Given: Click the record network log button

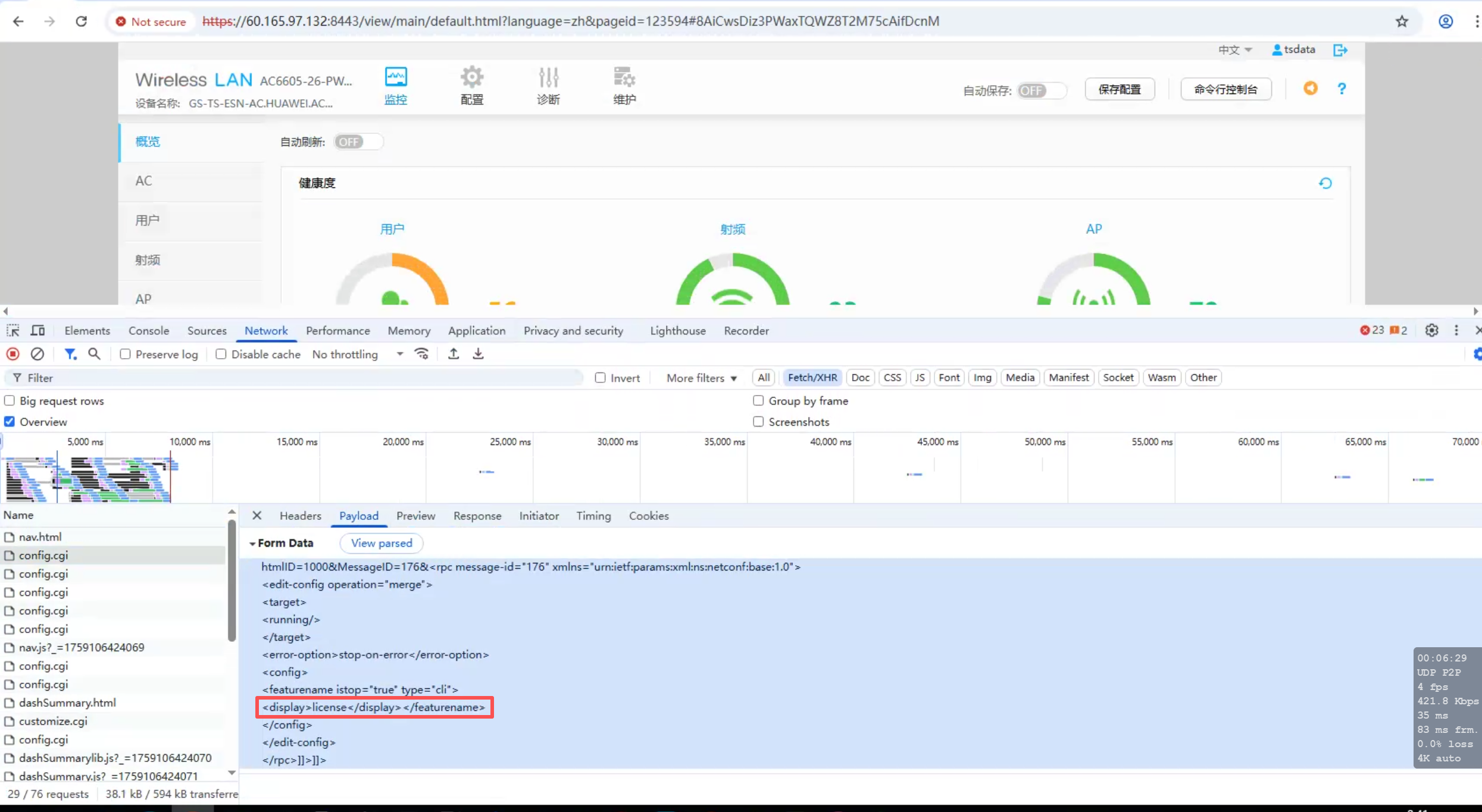Looking at the screenshot, I should pos(12,354).
